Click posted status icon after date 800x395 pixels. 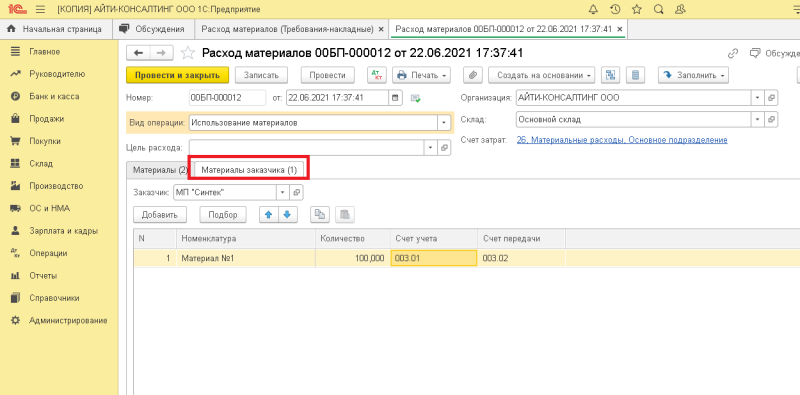point(416,98)
